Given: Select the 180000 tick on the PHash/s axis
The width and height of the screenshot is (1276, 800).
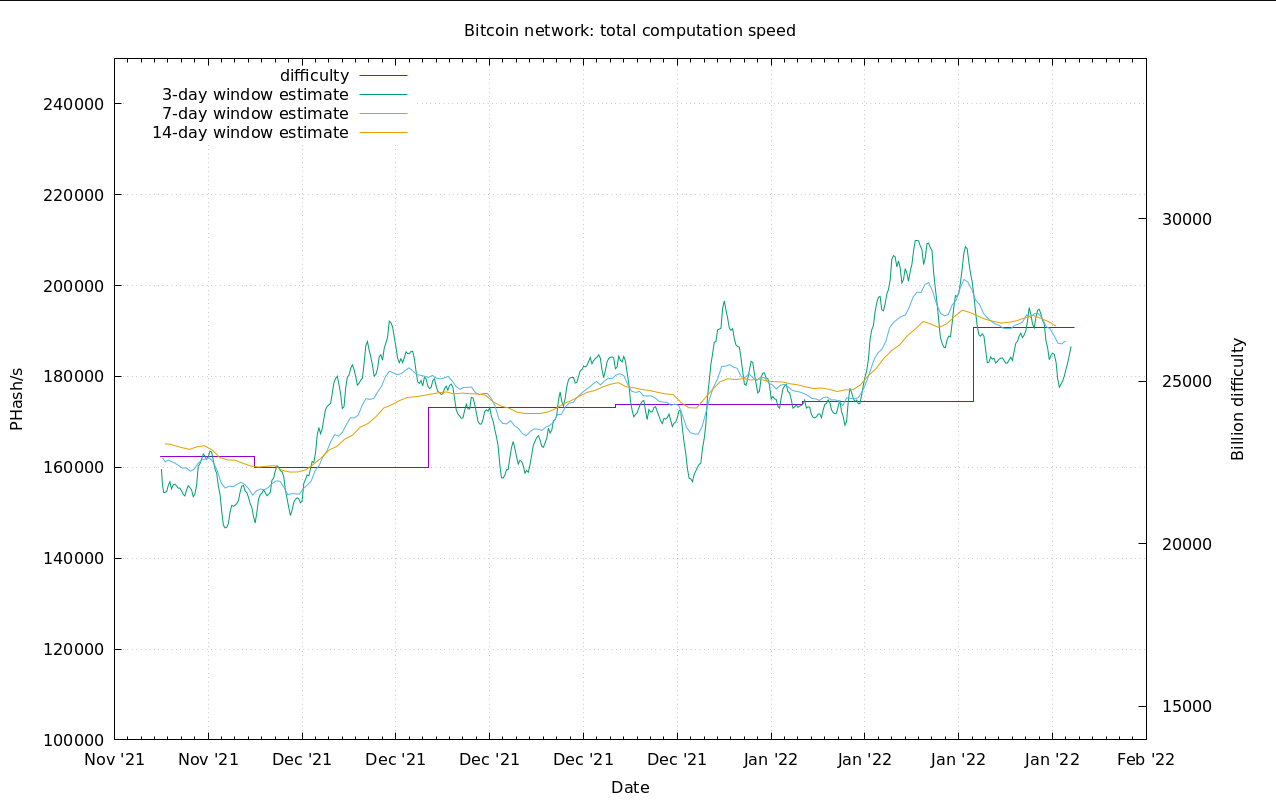Looking at the screenshot, I should click(76, 377).
